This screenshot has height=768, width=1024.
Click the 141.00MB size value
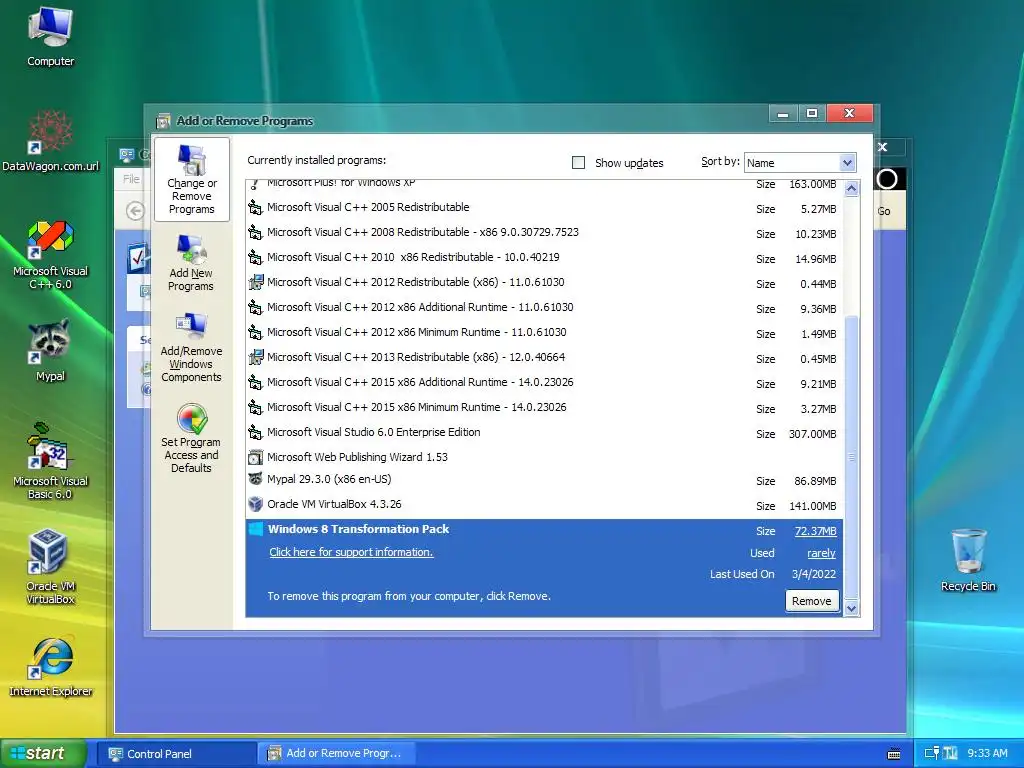[812, 506]
